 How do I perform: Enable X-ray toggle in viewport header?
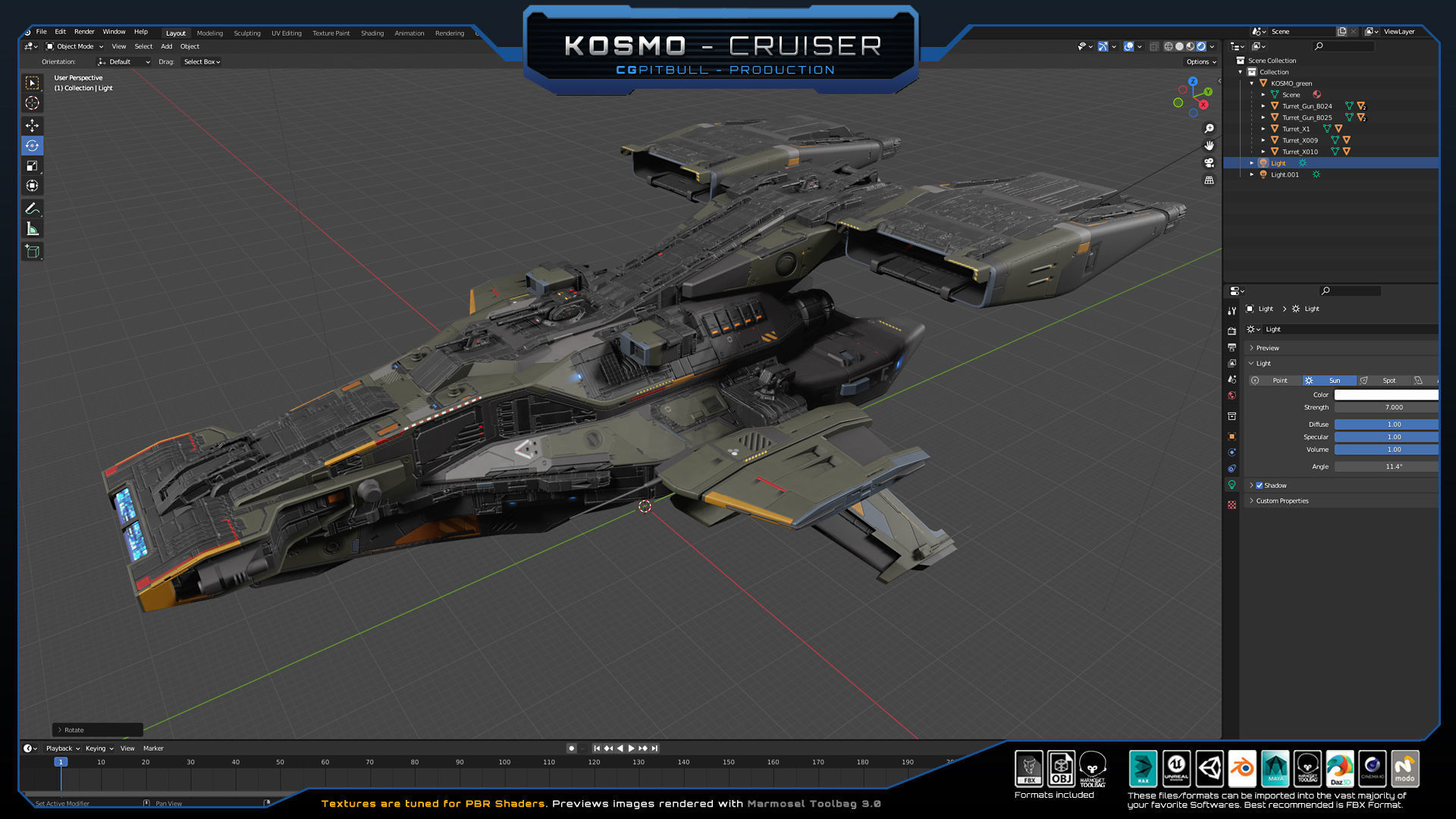pyautogui.click(x=1154, y=46)
